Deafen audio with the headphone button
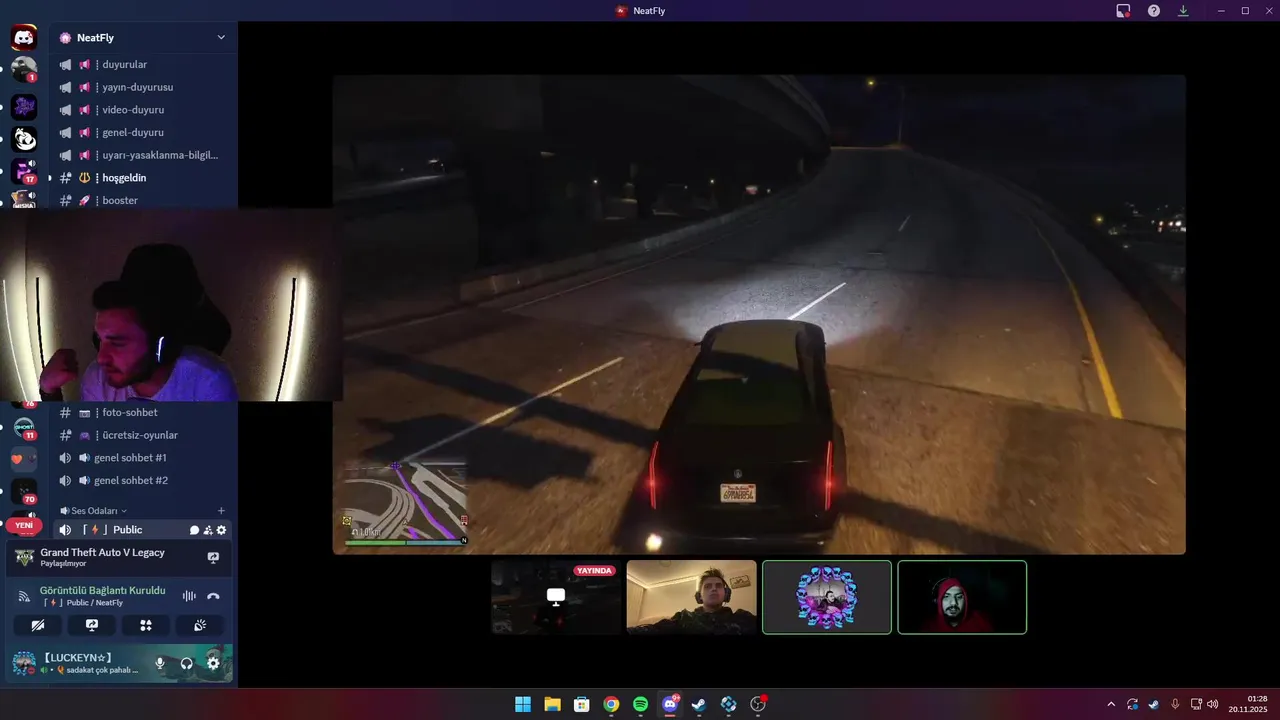Viewport: 1280px width, 720px height. point(186,663)
